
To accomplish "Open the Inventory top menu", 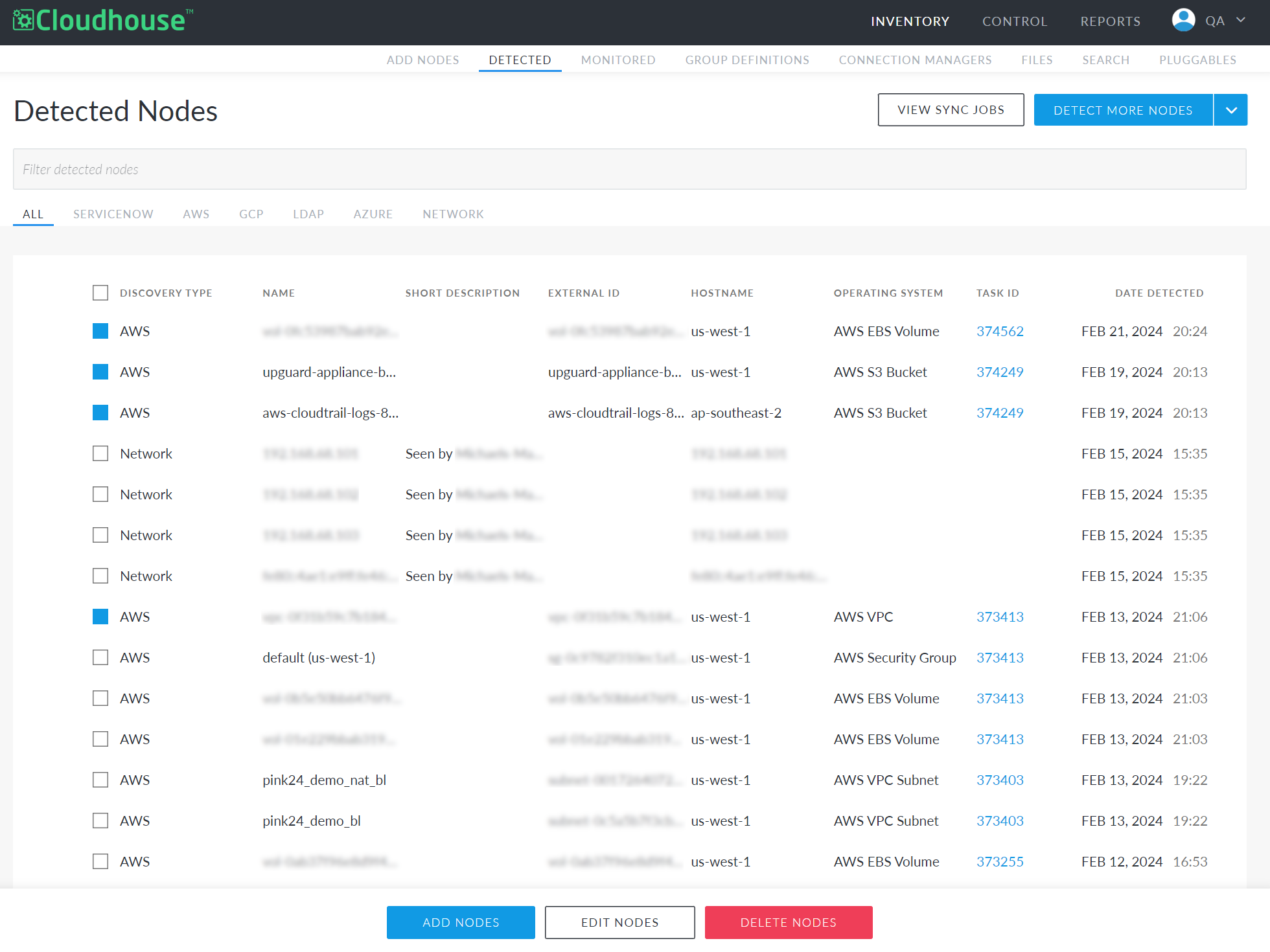I will click(x=910, y=21).
